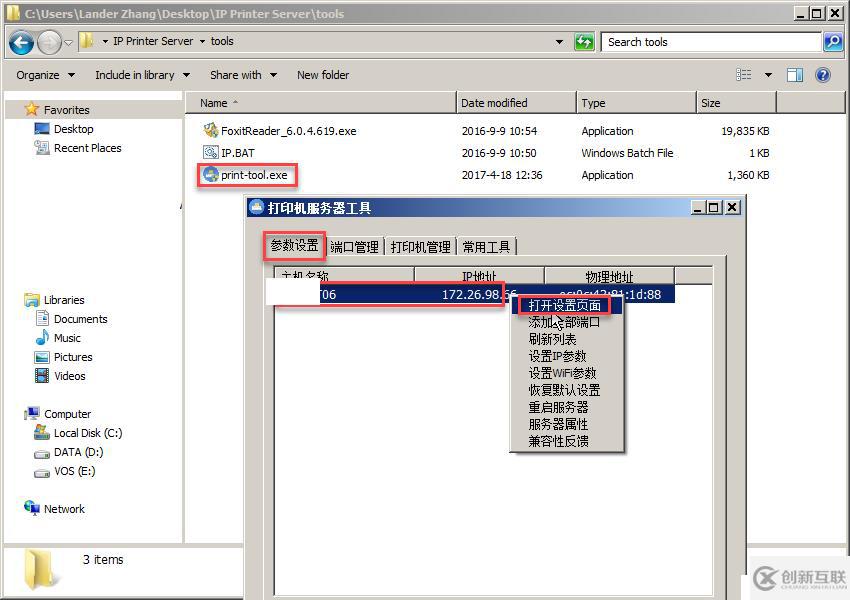This screenshot has width=850, height=600.
Task: Sort files by Type column
Action: pyautogui.click(x=636, y=103)
